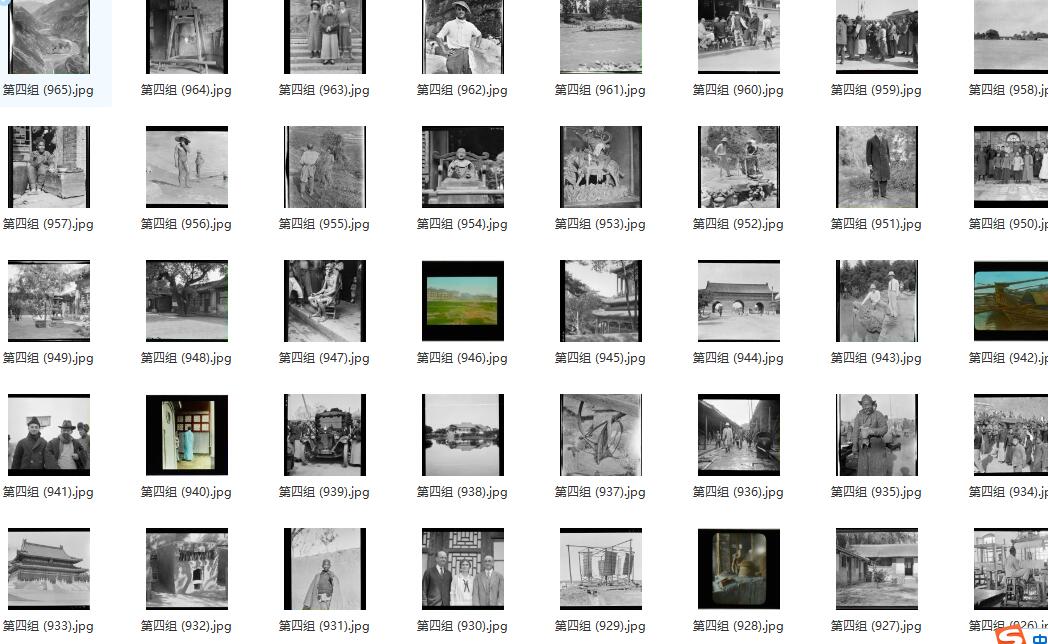Select the colored landscape image 第四组 (946).jpg
1048x644 pixels.
pos(463,301)
